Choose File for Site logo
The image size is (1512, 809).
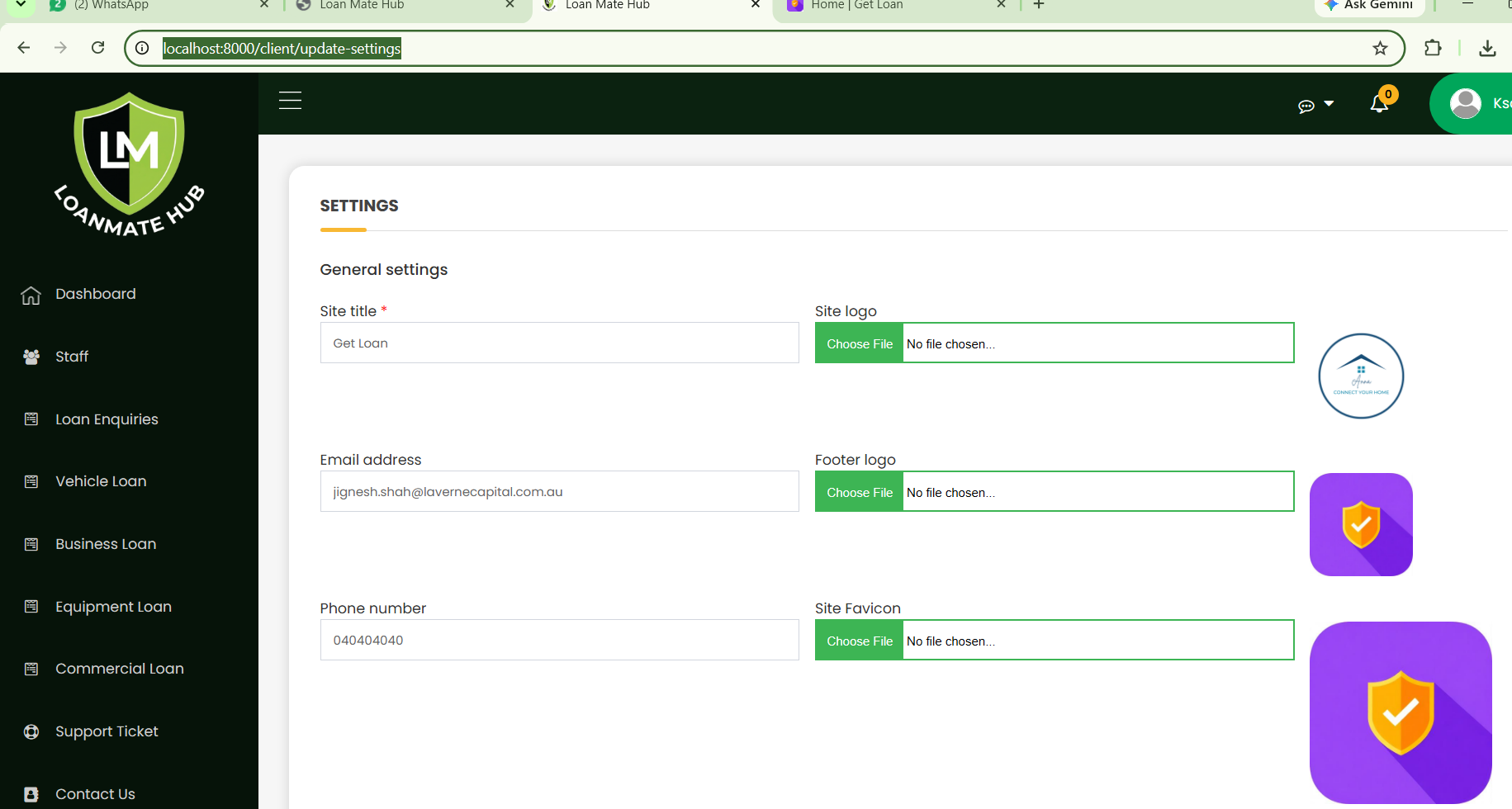click(860, 343)
